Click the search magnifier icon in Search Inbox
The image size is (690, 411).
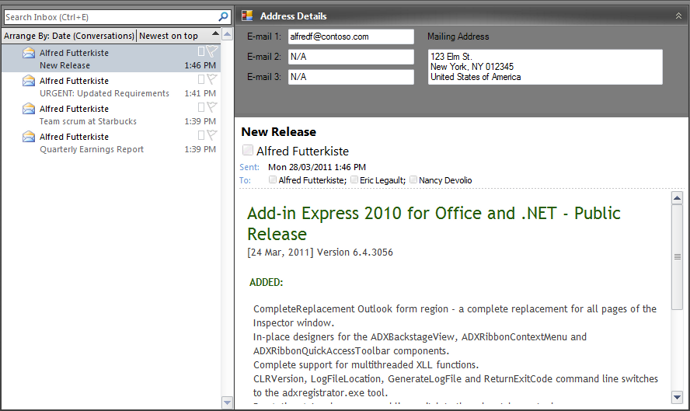pyautogui.click(x=223, y=17)
